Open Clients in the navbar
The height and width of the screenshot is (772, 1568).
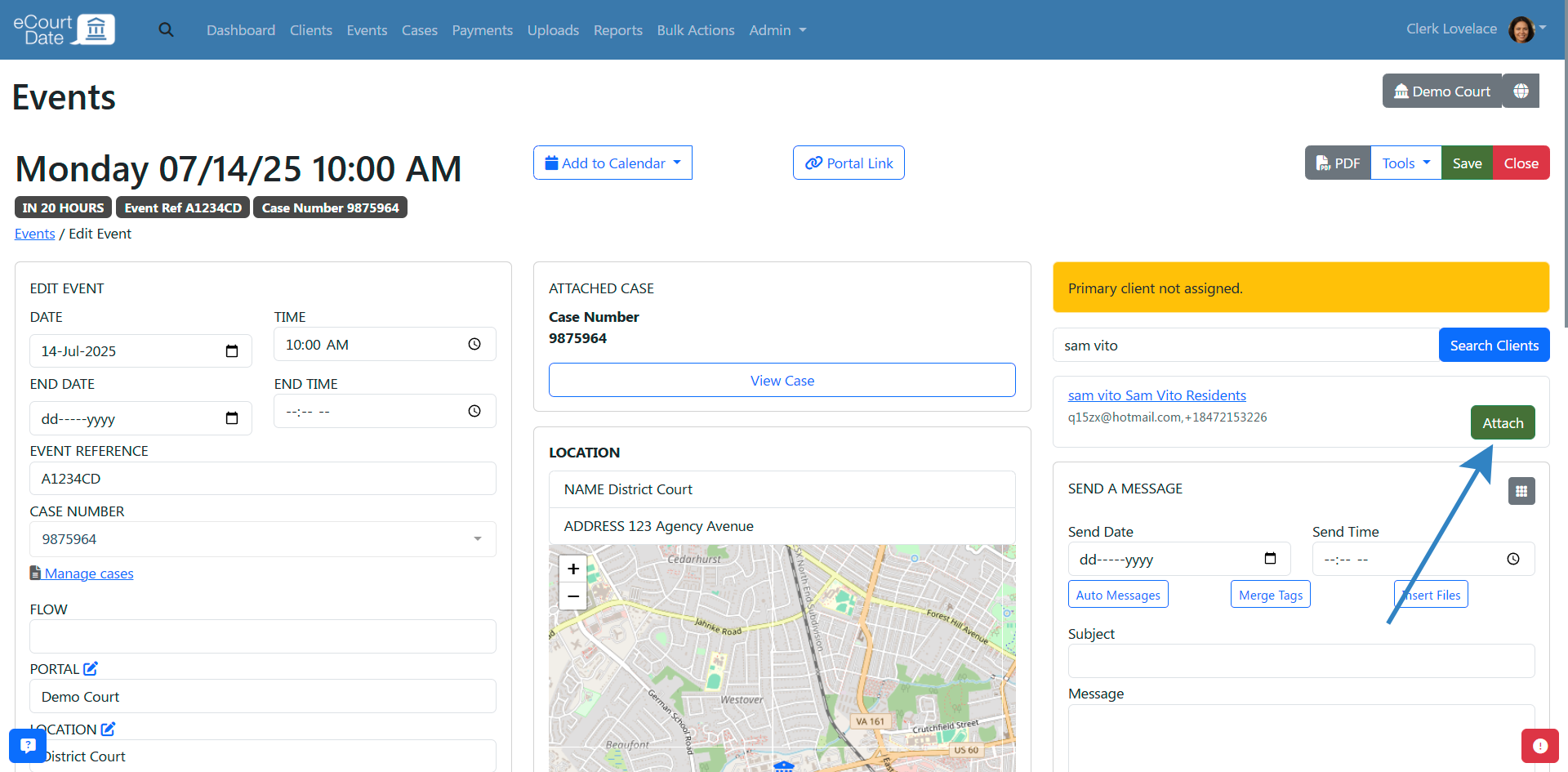coord(311,30)
